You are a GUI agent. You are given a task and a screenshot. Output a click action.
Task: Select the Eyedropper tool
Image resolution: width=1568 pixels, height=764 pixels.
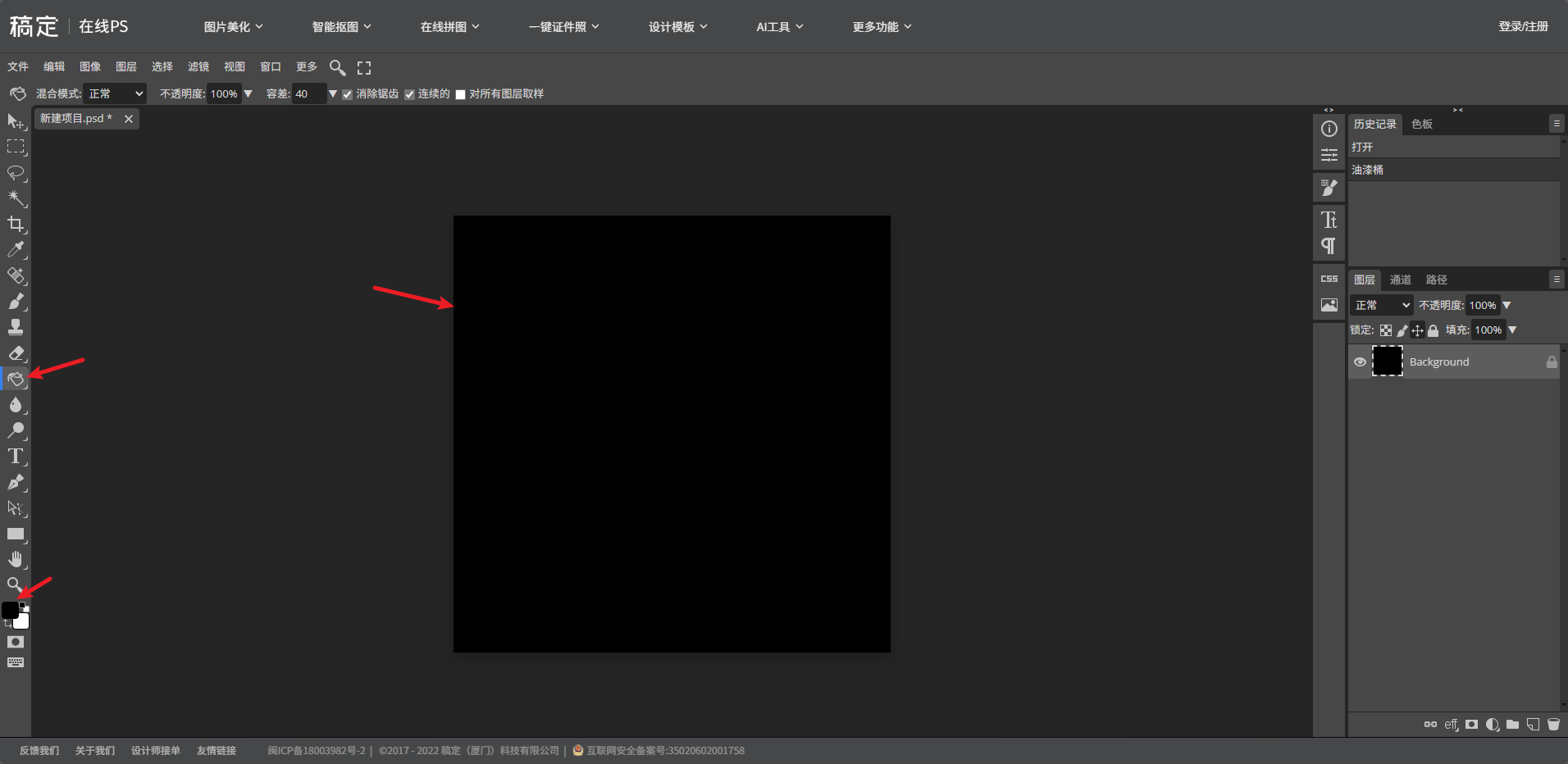[16, 250]
